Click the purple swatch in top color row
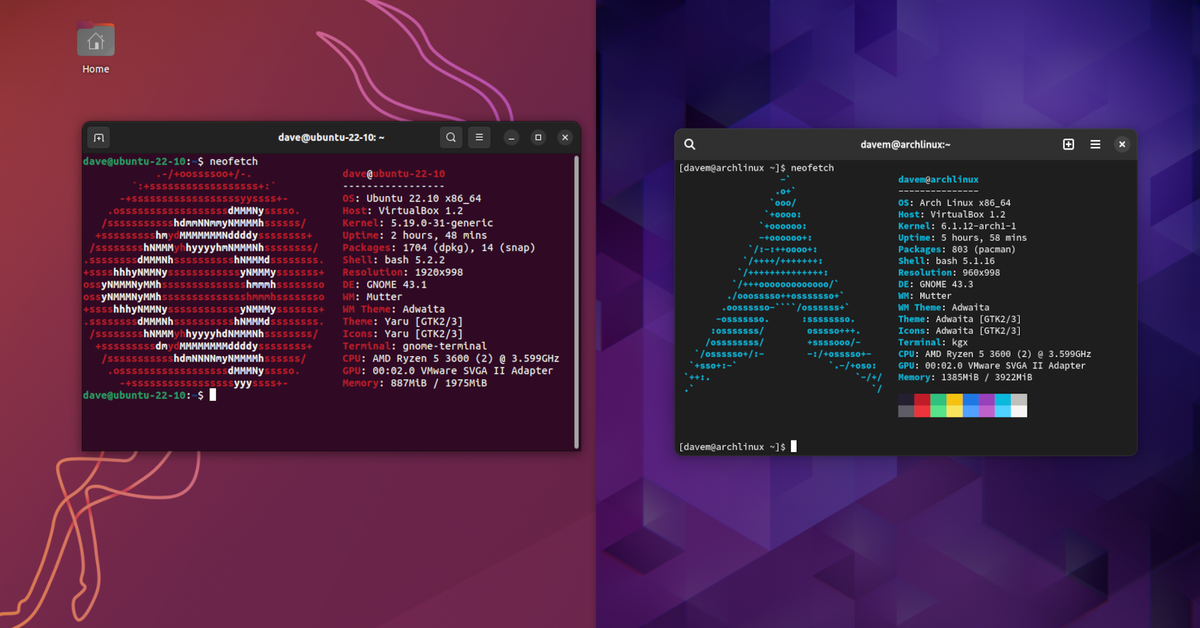 tap(986, 399)
